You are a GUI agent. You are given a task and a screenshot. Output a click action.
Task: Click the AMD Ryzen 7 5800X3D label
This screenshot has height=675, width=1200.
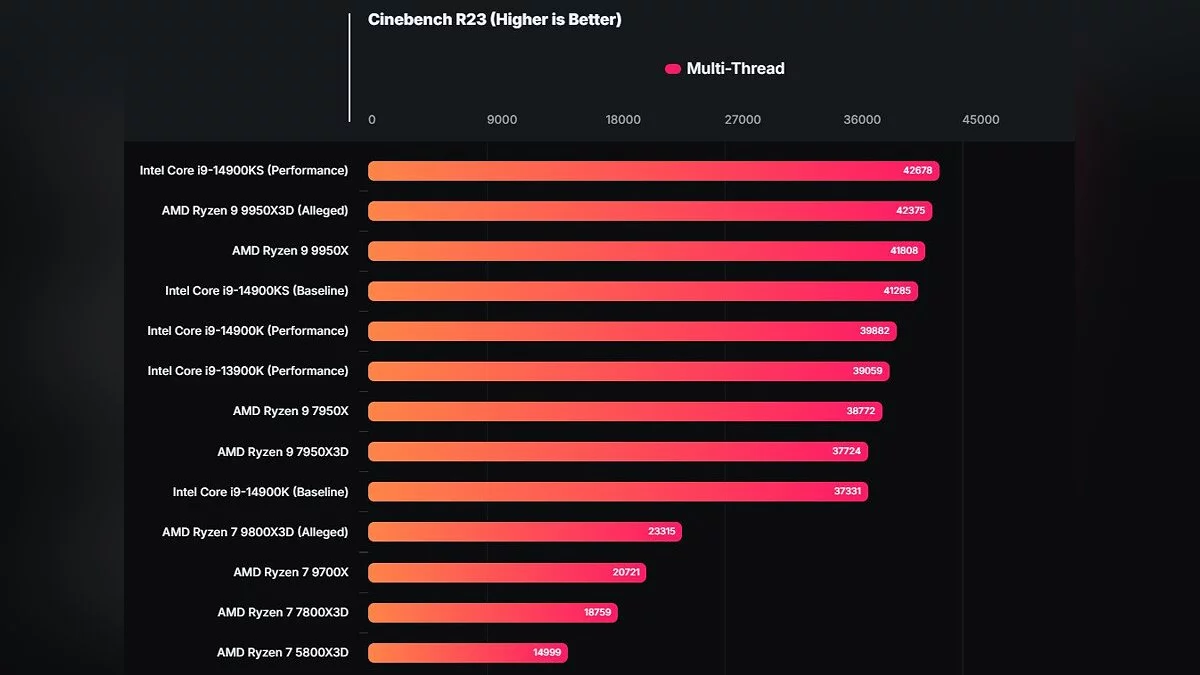[x=283, y=653]
